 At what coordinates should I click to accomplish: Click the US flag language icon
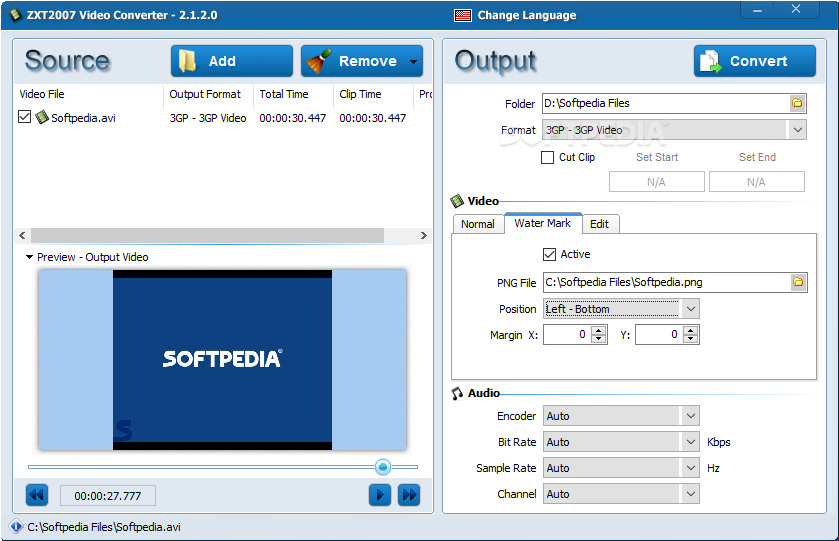(463, 16)
